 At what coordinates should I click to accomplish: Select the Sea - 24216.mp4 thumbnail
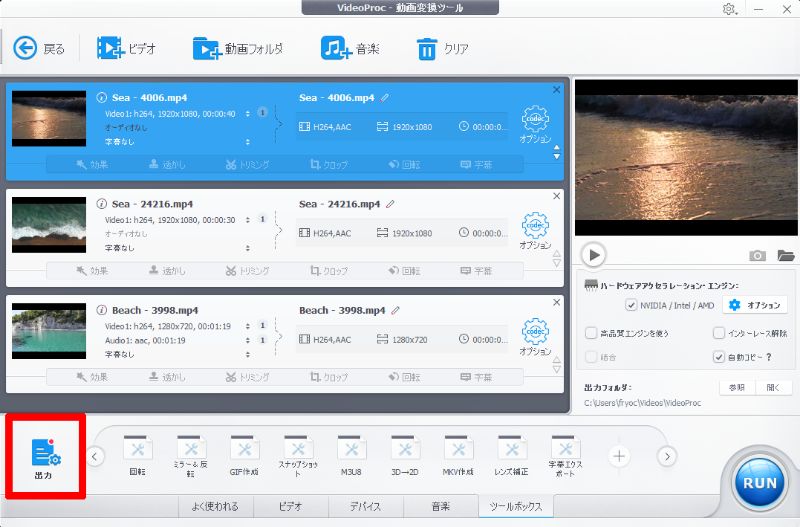[x=49, y=225]
